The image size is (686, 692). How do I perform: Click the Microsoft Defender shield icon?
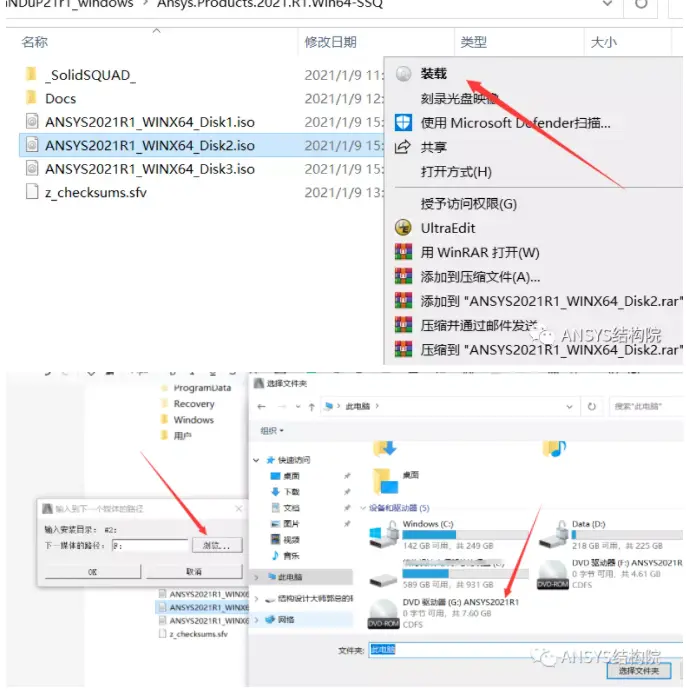(403, 123)
